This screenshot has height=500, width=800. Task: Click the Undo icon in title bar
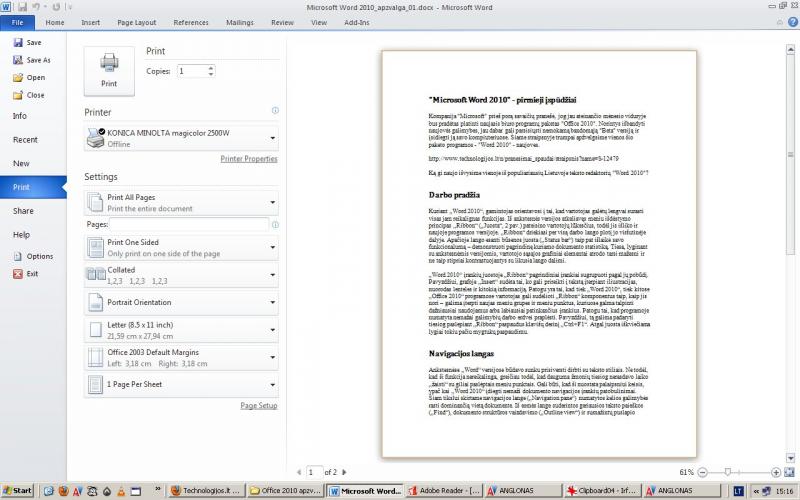[x=37, y=7]
